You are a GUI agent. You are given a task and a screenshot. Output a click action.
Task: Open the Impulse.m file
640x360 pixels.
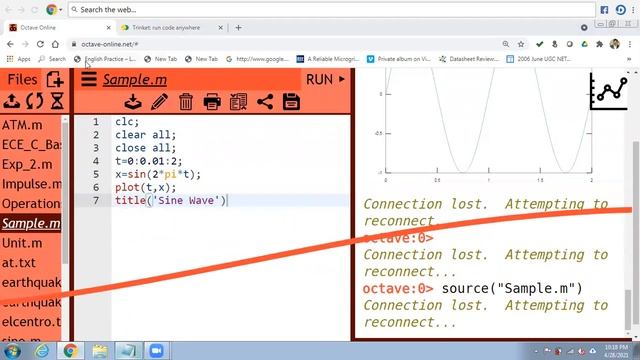click(x=31, y=184)
